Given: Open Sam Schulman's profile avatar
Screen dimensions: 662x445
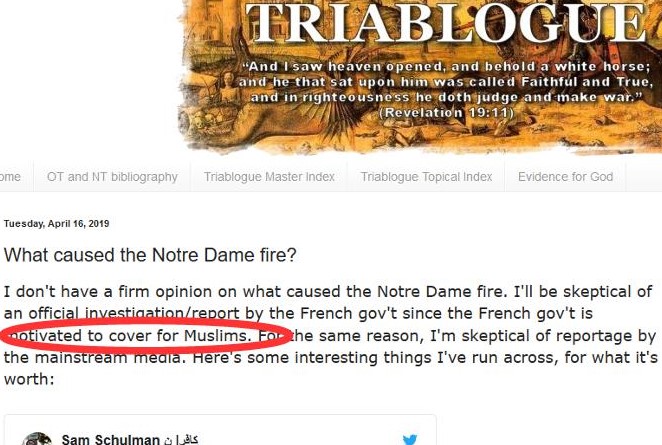Looking at the screenshot, I should coord(37,439).
